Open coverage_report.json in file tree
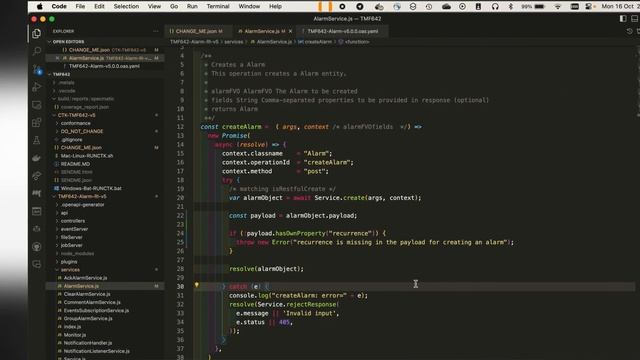 click(x=84, y=107)
